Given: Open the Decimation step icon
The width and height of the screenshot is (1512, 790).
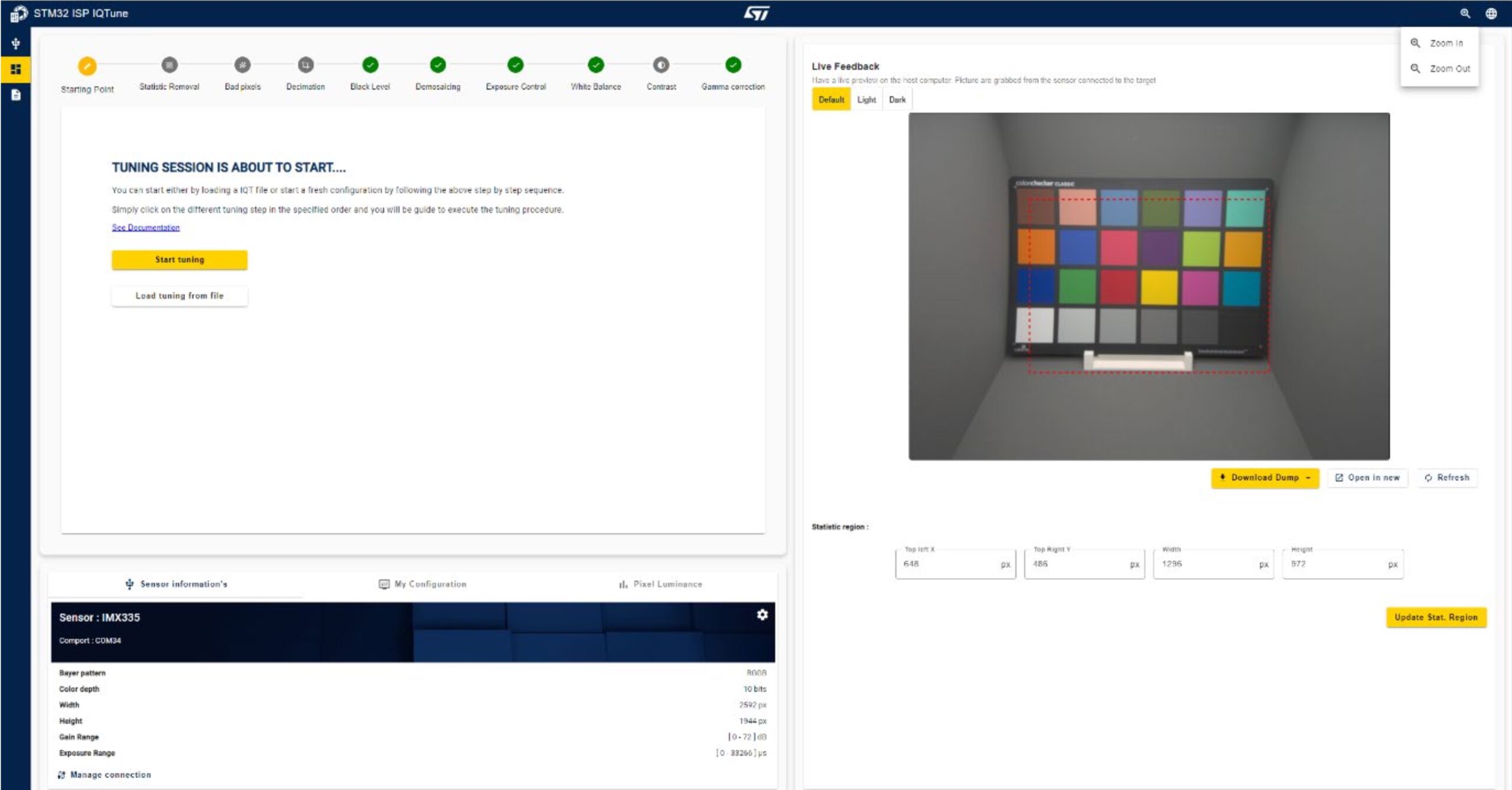Looking at the screenshot, I should [x=305, y=65].
